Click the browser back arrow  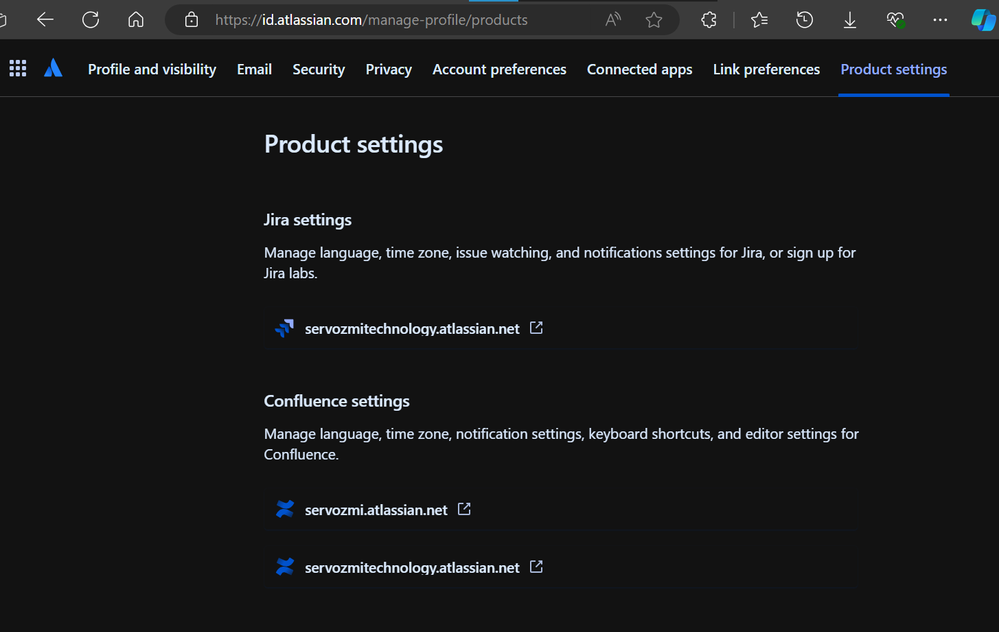[45, 20]
